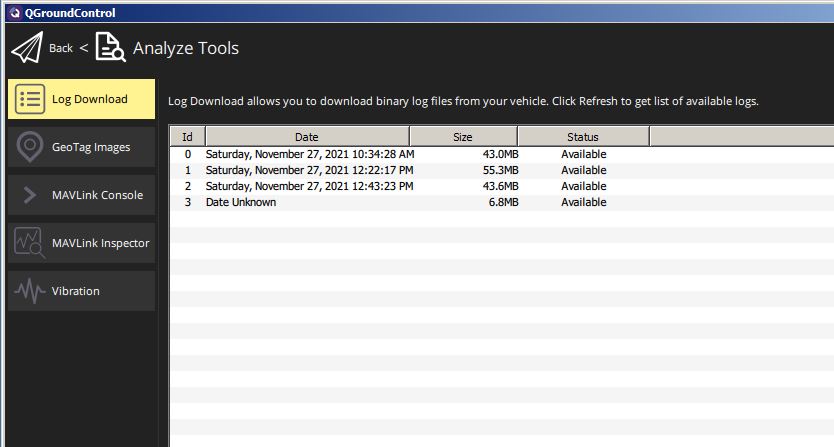Open the Vibration page
Screen dimensions: 834x447
(81, 291)
